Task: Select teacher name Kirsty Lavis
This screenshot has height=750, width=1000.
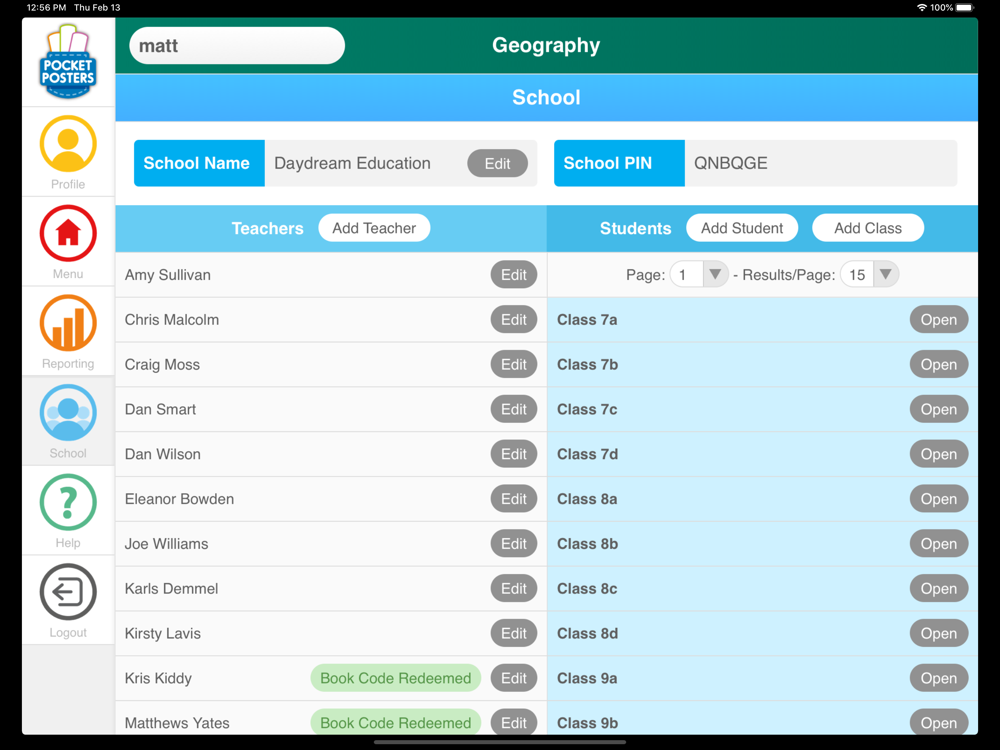Action: pos(163,633)
